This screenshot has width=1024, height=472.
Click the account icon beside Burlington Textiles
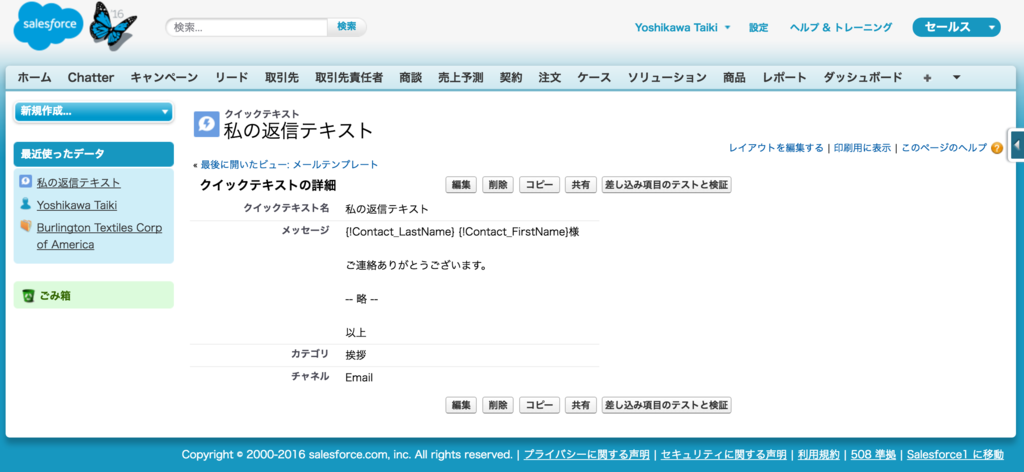tap(25, 227)
